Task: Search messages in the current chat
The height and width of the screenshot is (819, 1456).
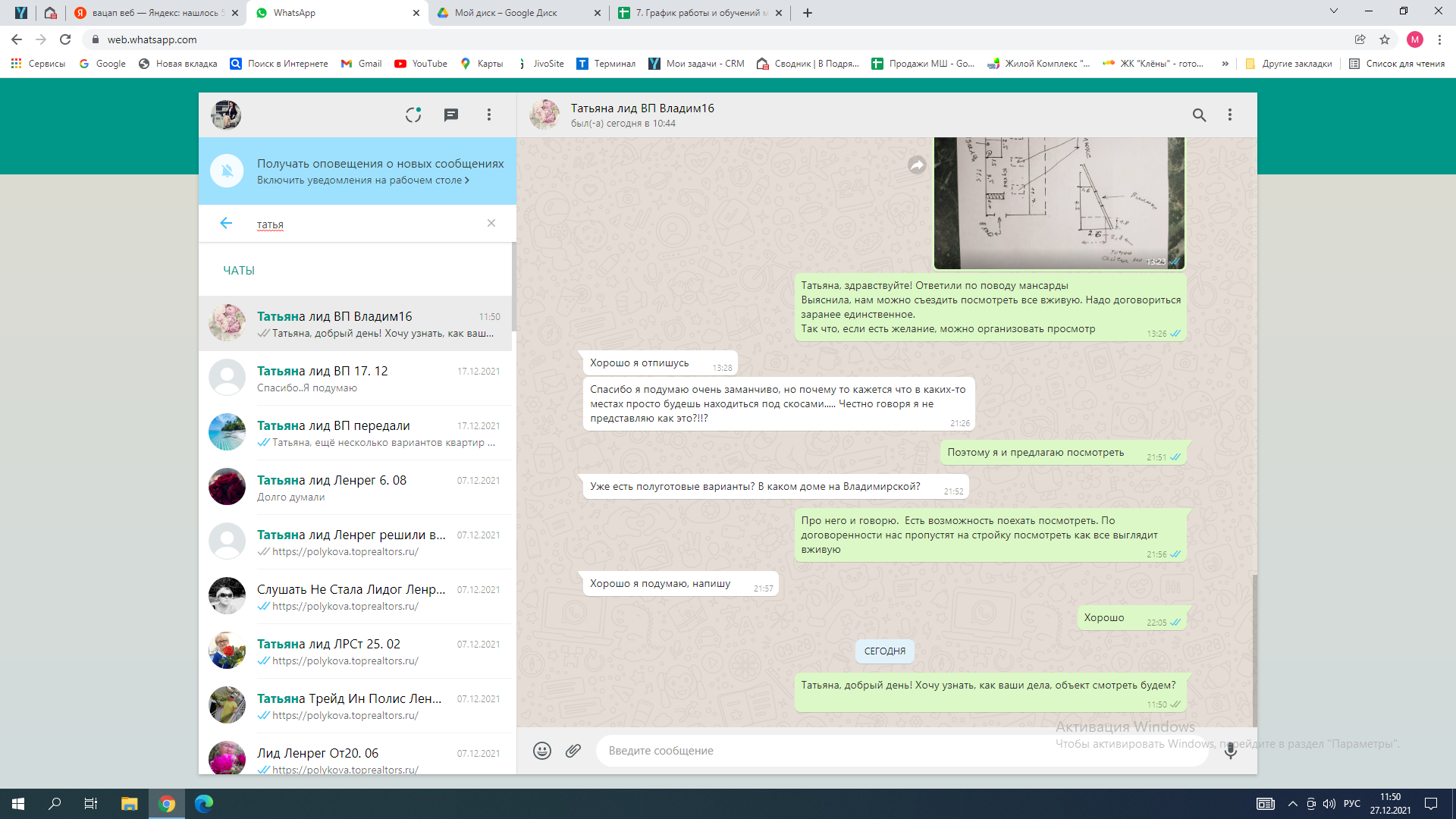Action: [x=1199, y=115]
